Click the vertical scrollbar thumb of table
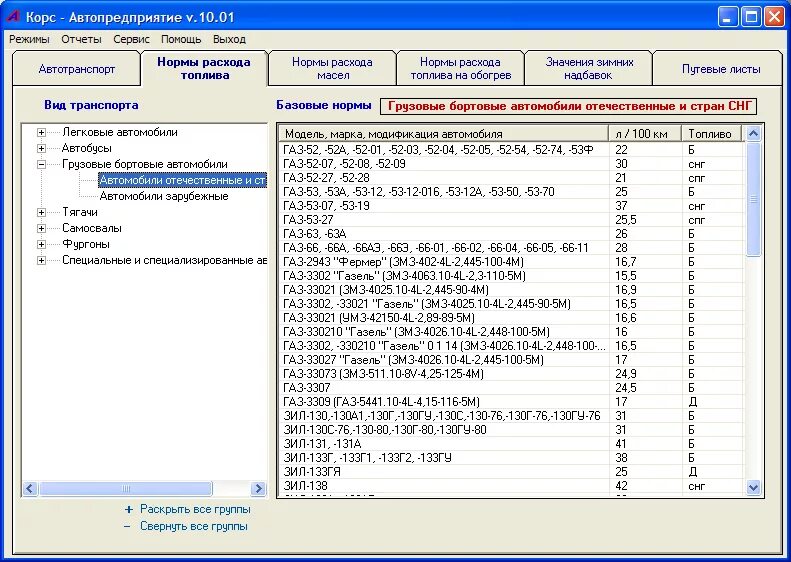This screenshot has height=562, width=791. click(x=753, y=200)
